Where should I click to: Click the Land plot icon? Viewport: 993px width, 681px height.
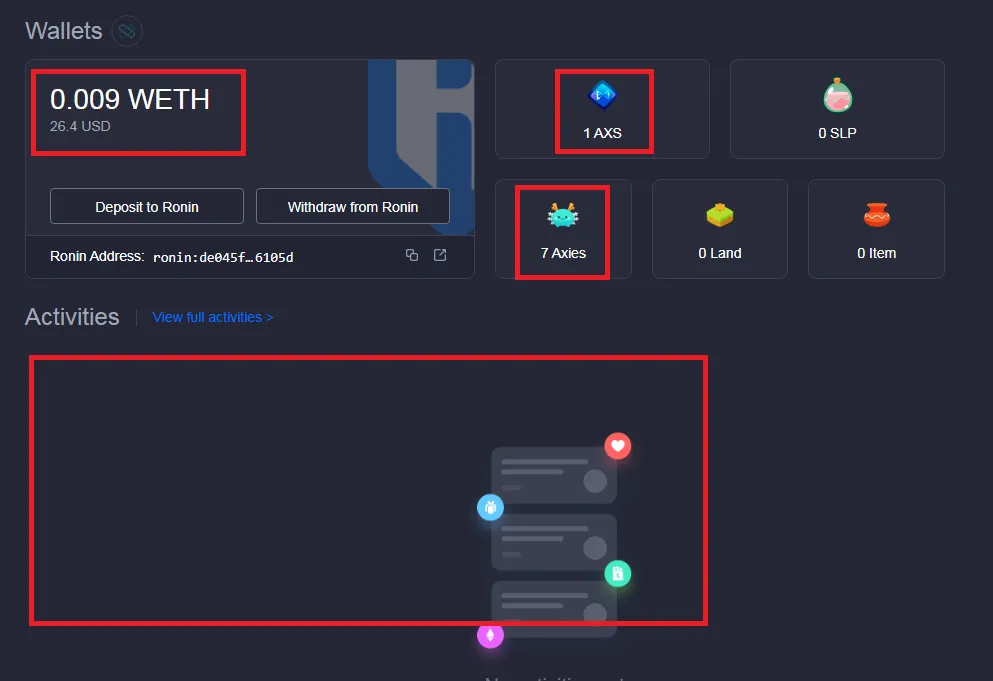(x=719, y=215)
